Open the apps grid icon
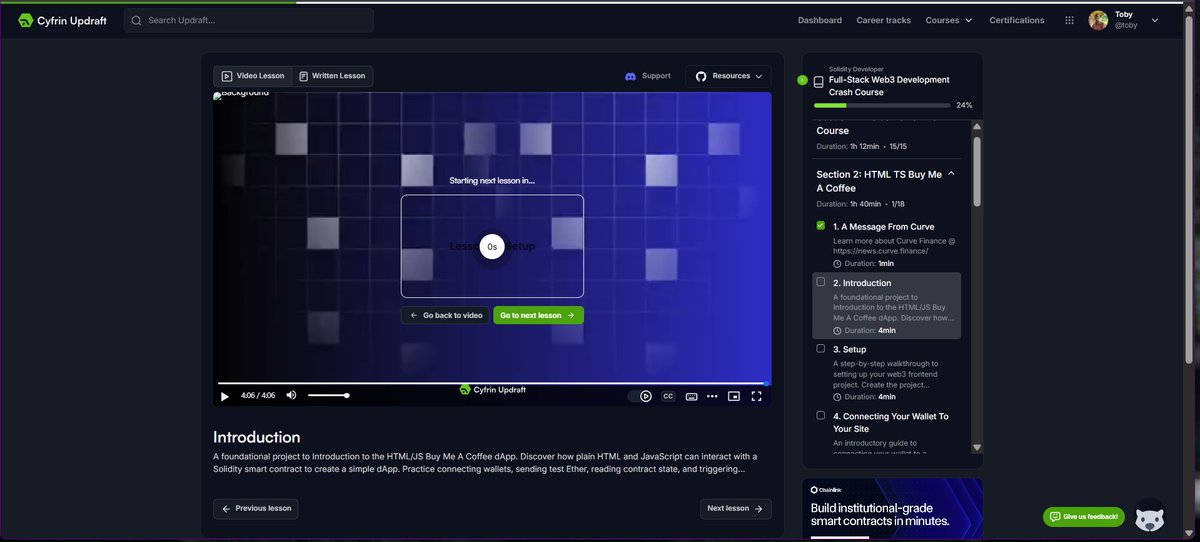This screenshot has height=542, width=1200. click(x=1070, y=20)
